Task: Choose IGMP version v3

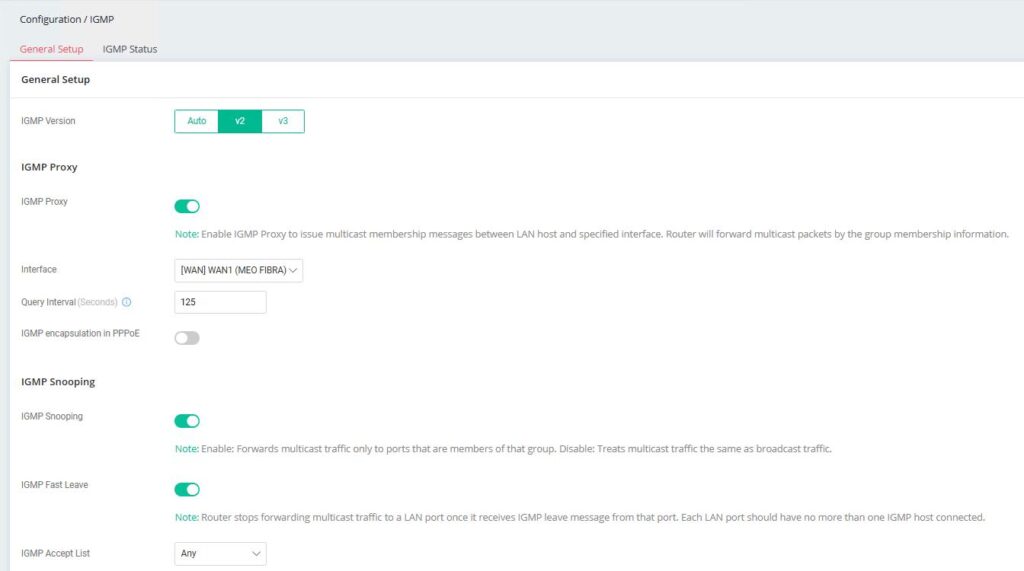Action: click(x=283, y=121)
